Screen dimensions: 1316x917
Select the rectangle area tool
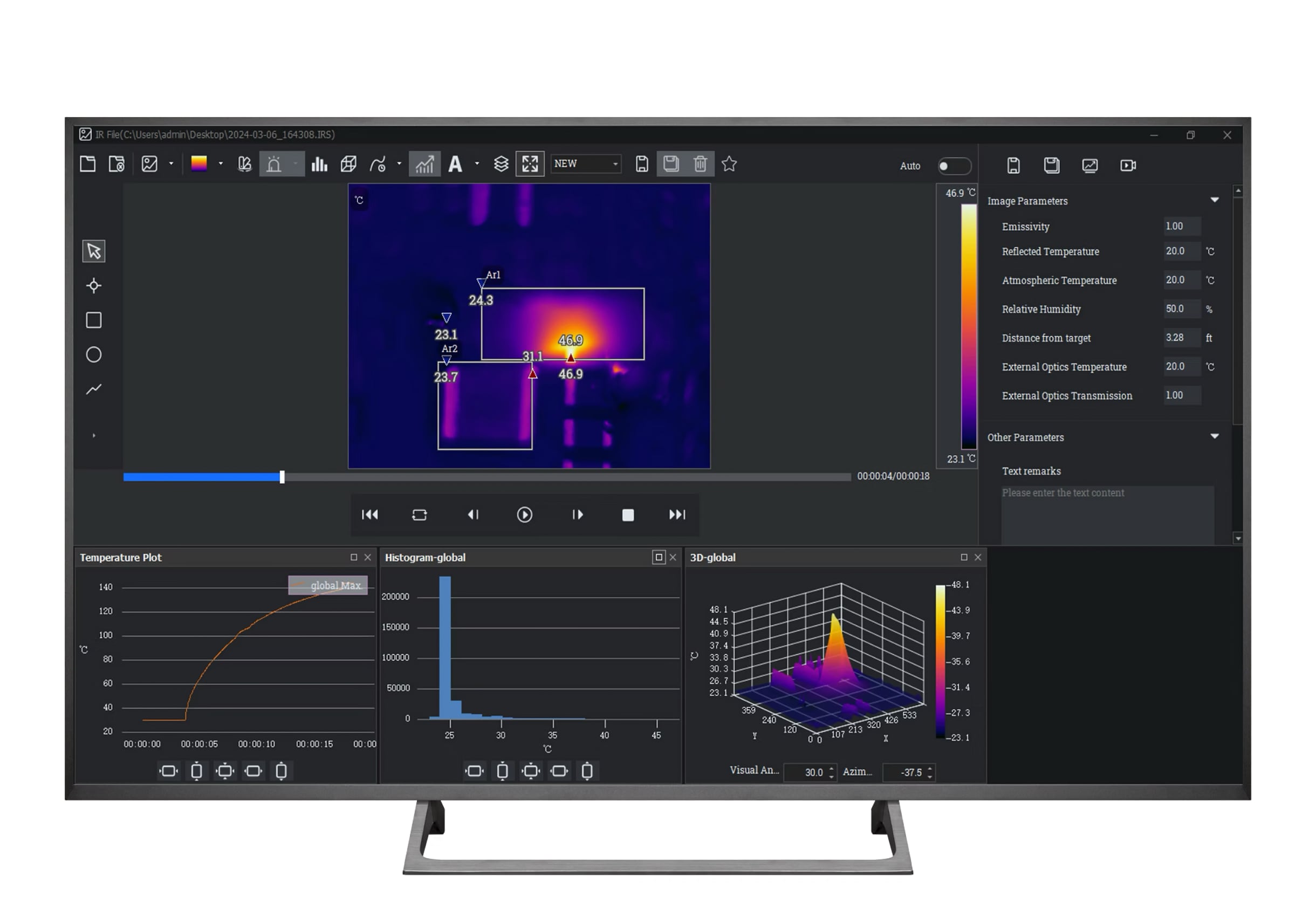coord(94,320)
